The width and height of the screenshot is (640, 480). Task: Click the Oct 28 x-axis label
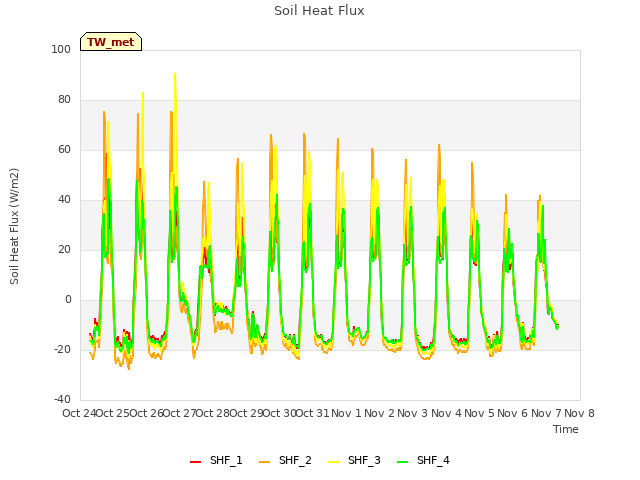(213, 413)
